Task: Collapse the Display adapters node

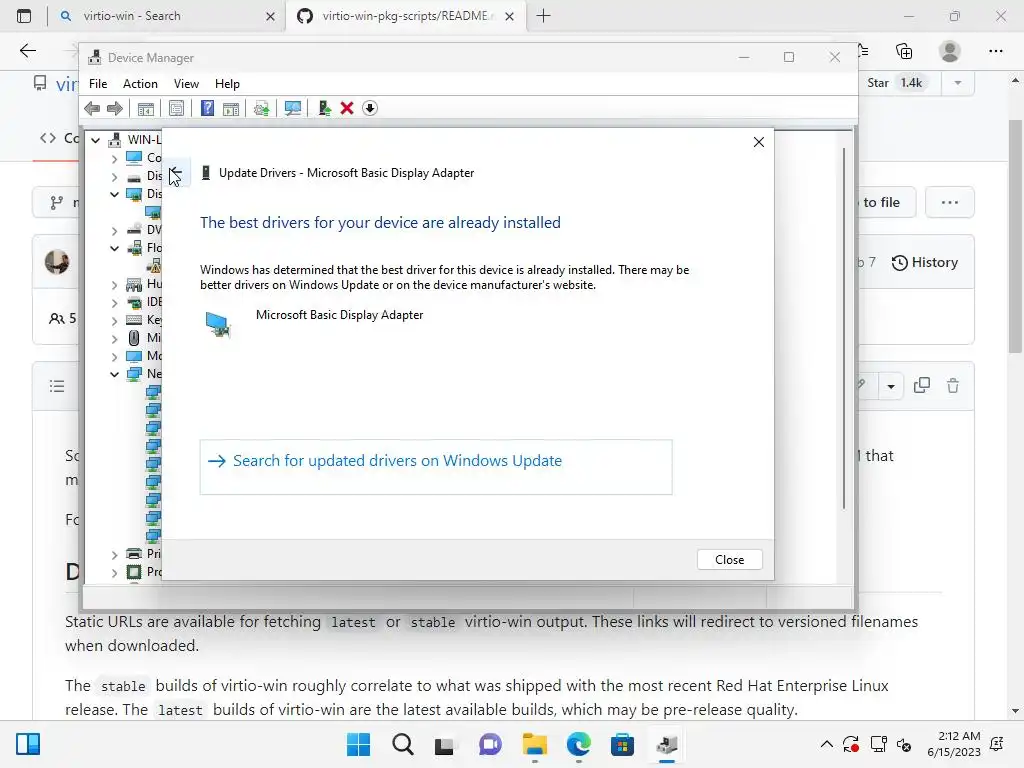Action: pyautogui.click(x=114, y=194)
